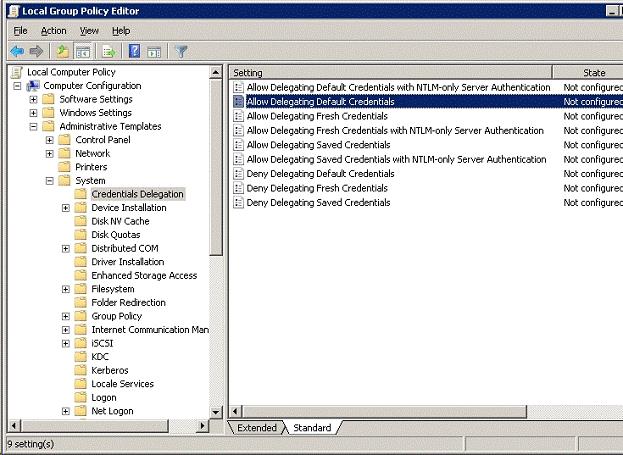Screen dimensions: 623x455
Task: Select Allow Delegating Fresh Credentials with NTLM-only setting
Action: pos(395,130)
